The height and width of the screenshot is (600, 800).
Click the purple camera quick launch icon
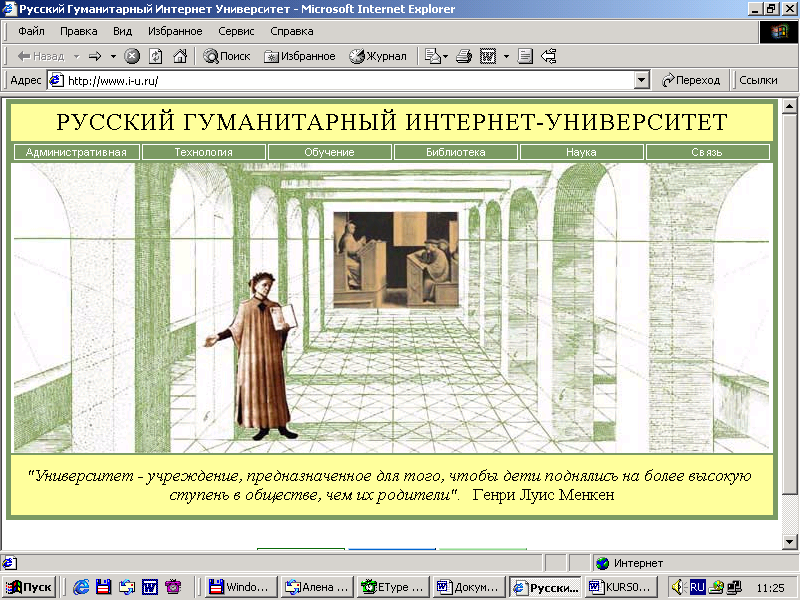pyautogui.click(x=173, y=587)
